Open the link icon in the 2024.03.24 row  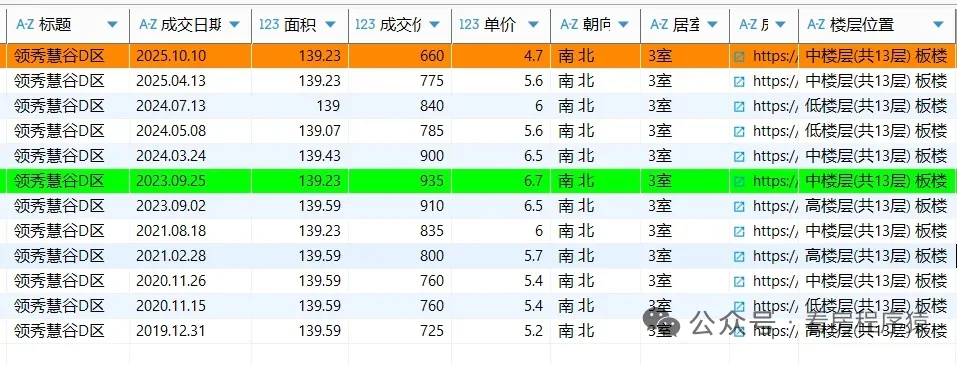coord(739,156)
